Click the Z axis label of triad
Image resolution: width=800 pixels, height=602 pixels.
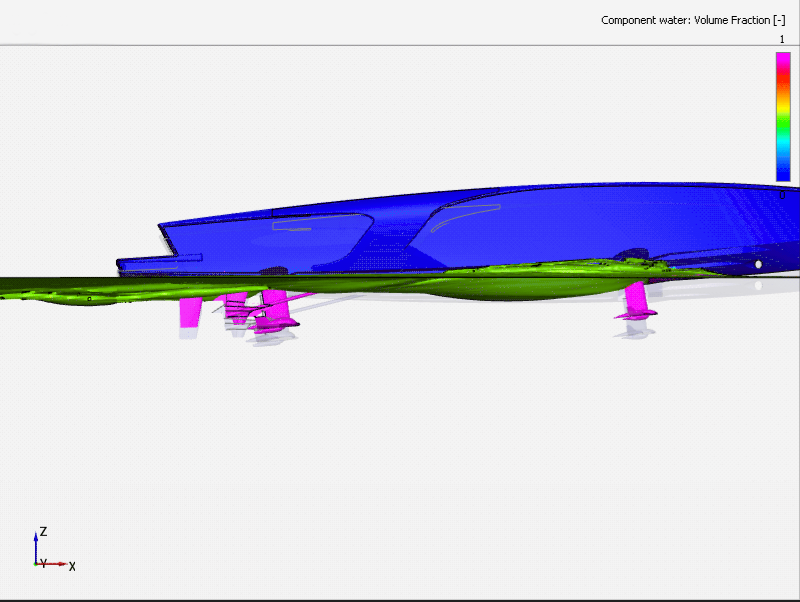pyautogui.click(x=43, y=532)
